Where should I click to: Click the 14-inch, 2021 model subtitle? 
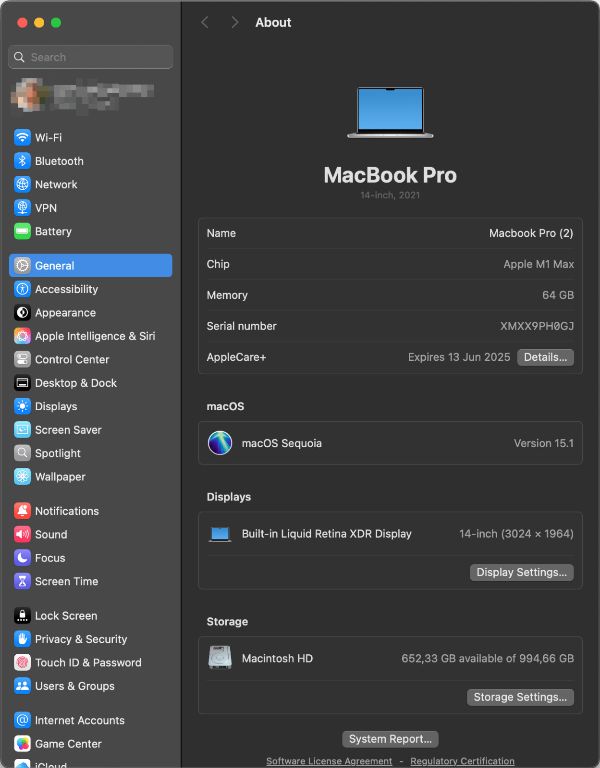coord(390,195)
